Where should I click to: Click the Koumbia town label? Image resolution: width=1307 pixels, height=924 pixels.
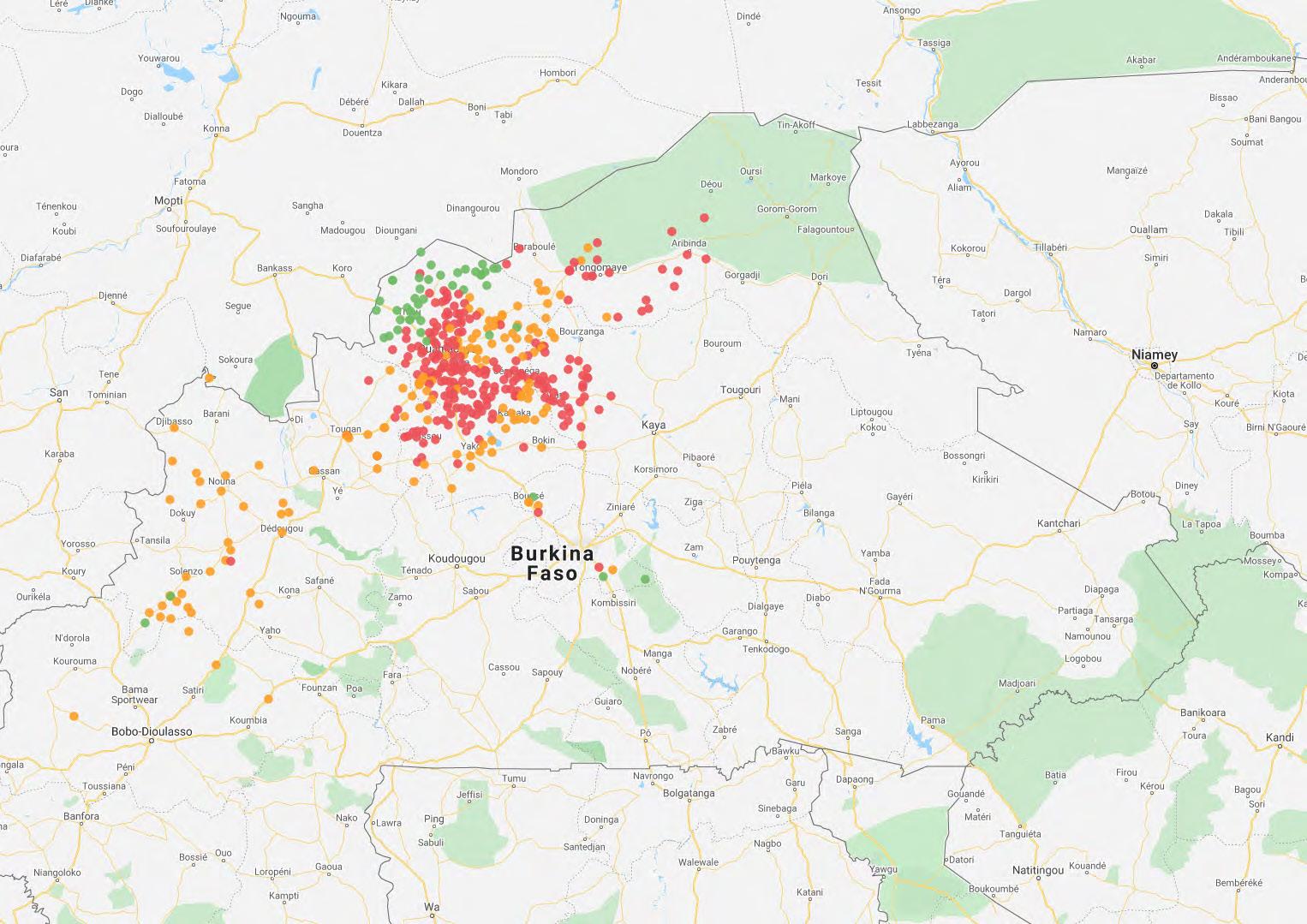point(248,720)
